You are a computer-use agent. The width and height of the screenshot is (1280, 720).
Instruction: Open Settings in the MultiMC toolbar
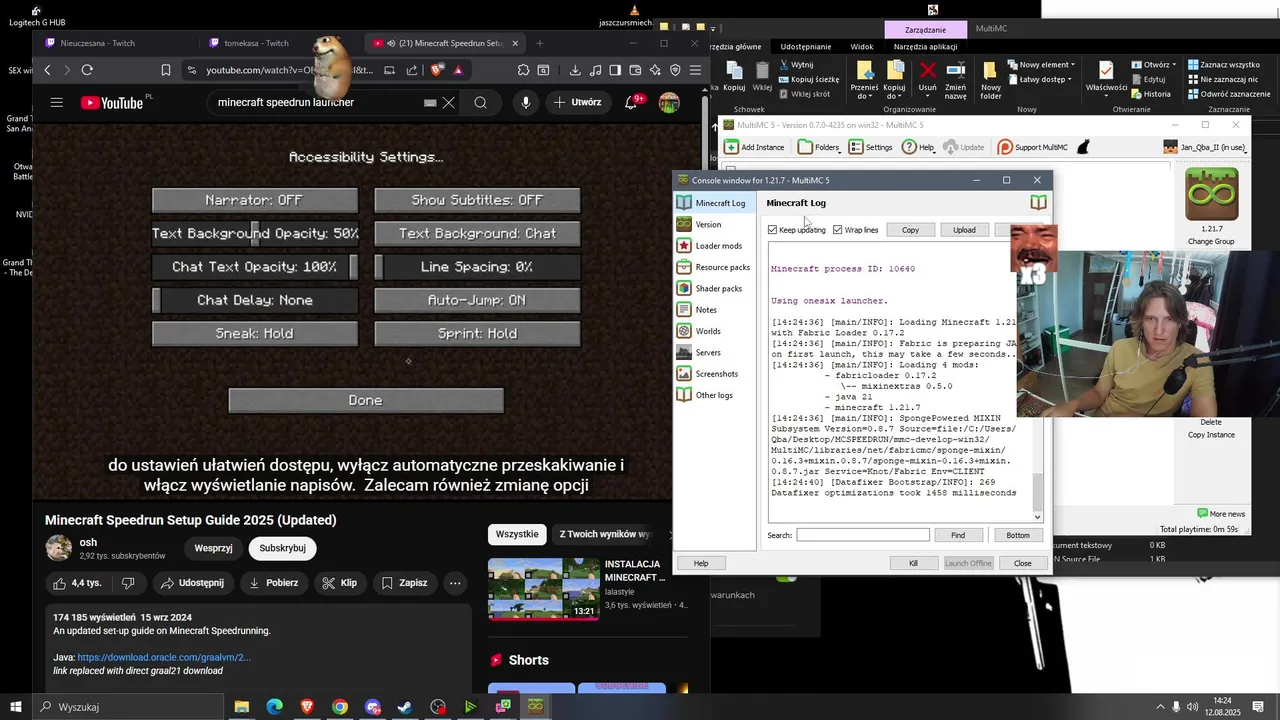coord(870,147)
